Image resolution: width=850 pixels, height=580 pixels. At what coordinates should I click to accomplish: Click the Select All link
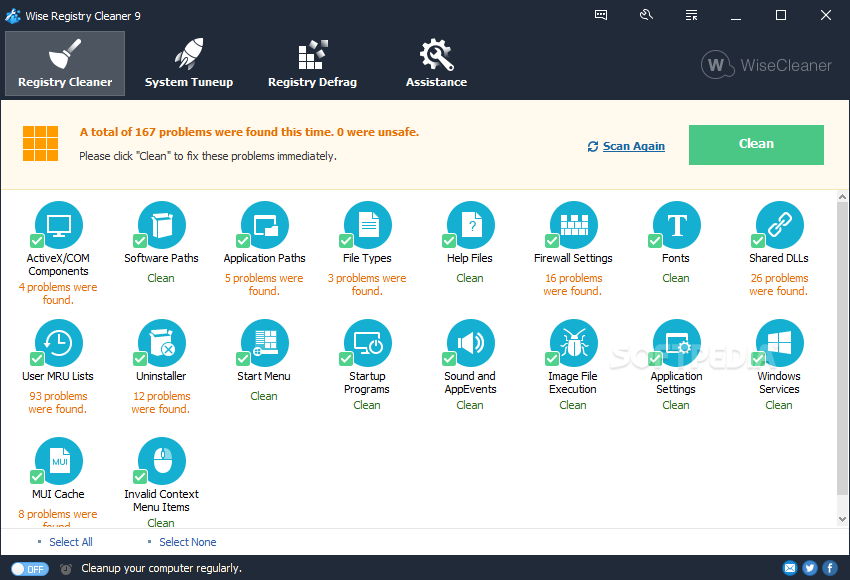pos(70,542)
